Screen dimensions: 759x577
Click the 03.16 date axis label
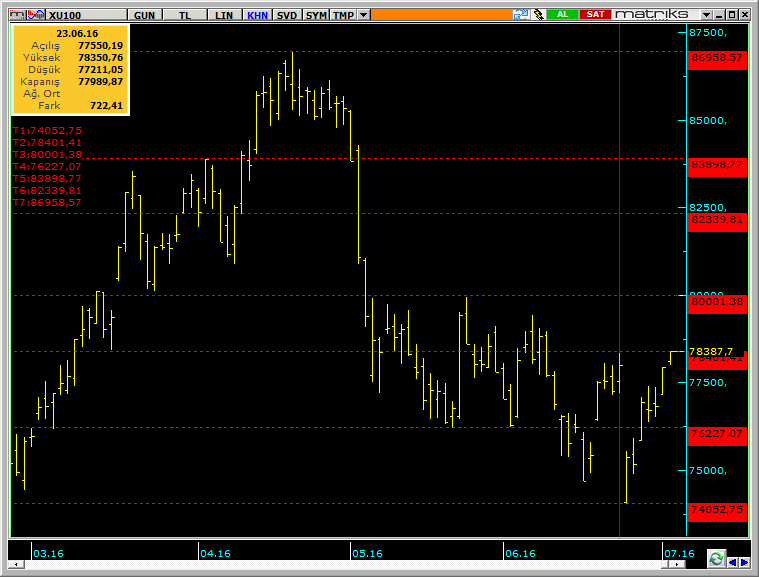pyautogui.click(x=48, y=553)
